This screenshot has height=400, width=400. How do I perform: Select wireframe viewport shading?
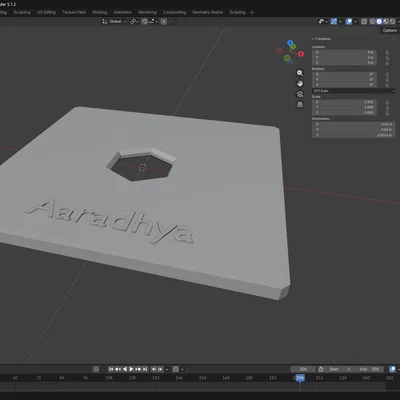click(x=373, y=21)
